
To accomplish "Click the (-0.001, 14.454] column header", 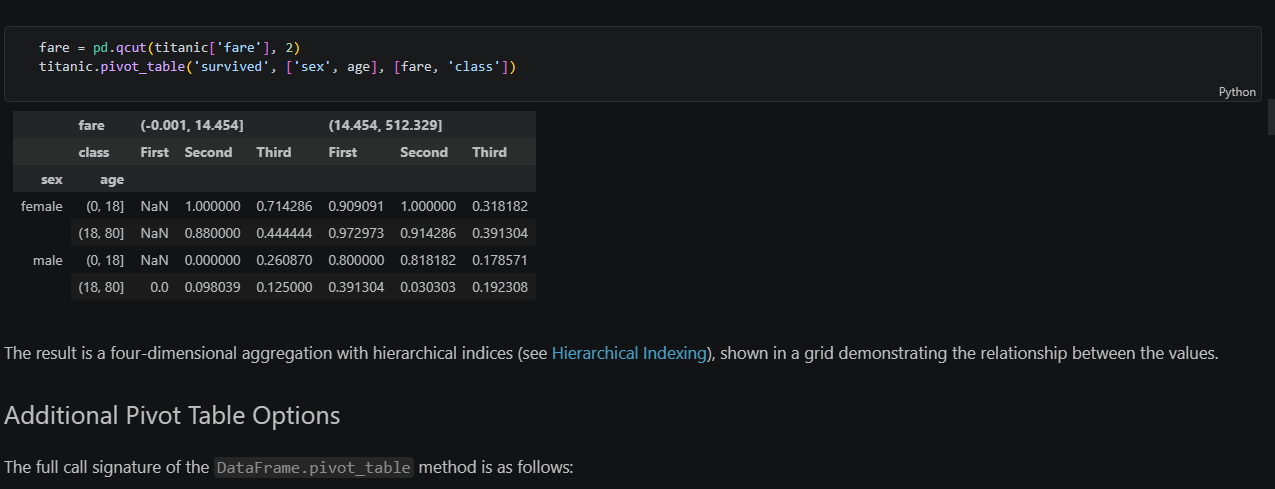I will tap(192, 125).
